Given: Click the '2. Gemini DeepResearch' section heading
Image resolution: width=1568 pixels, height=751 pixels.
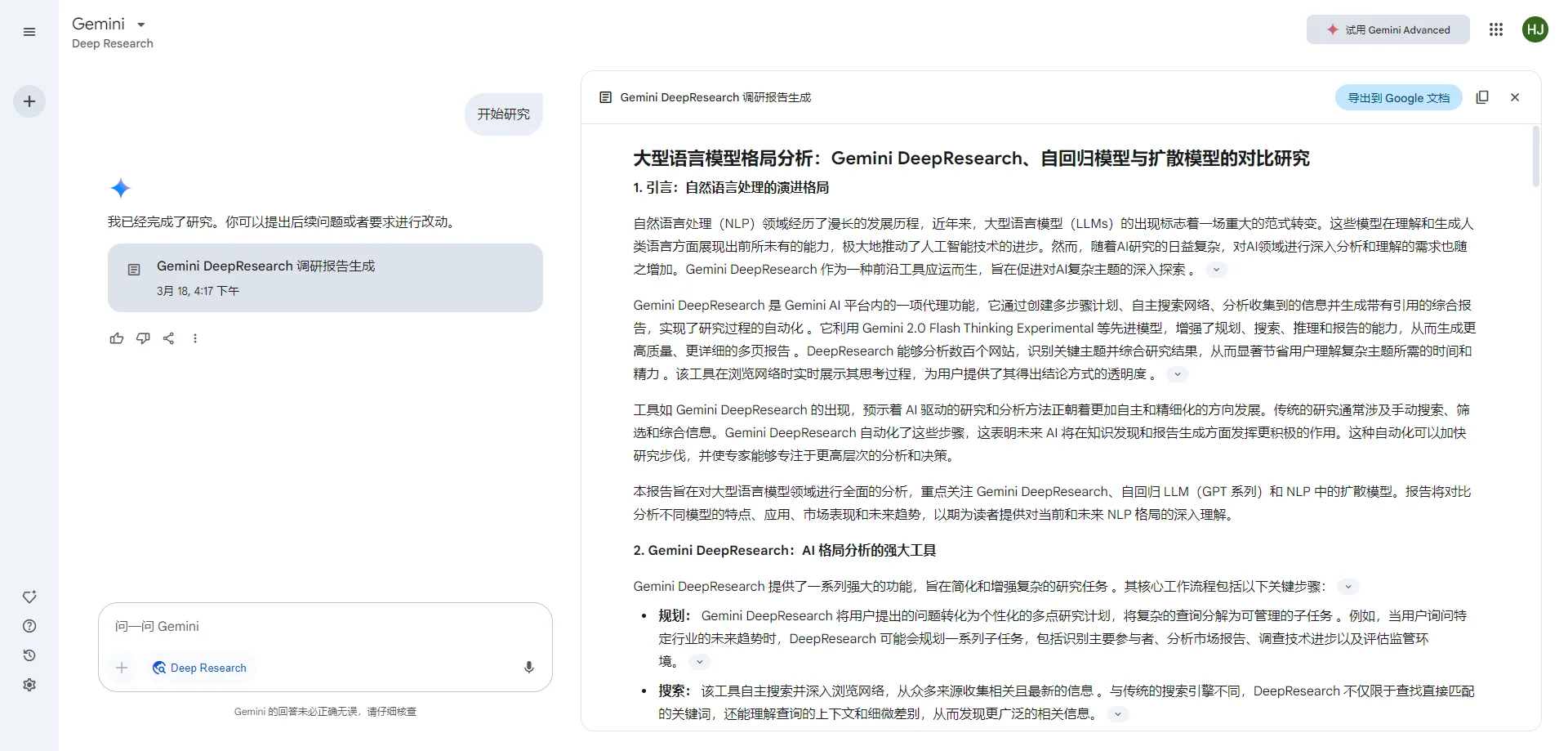Looking at the screenshot, I should [x=785, y=551].
